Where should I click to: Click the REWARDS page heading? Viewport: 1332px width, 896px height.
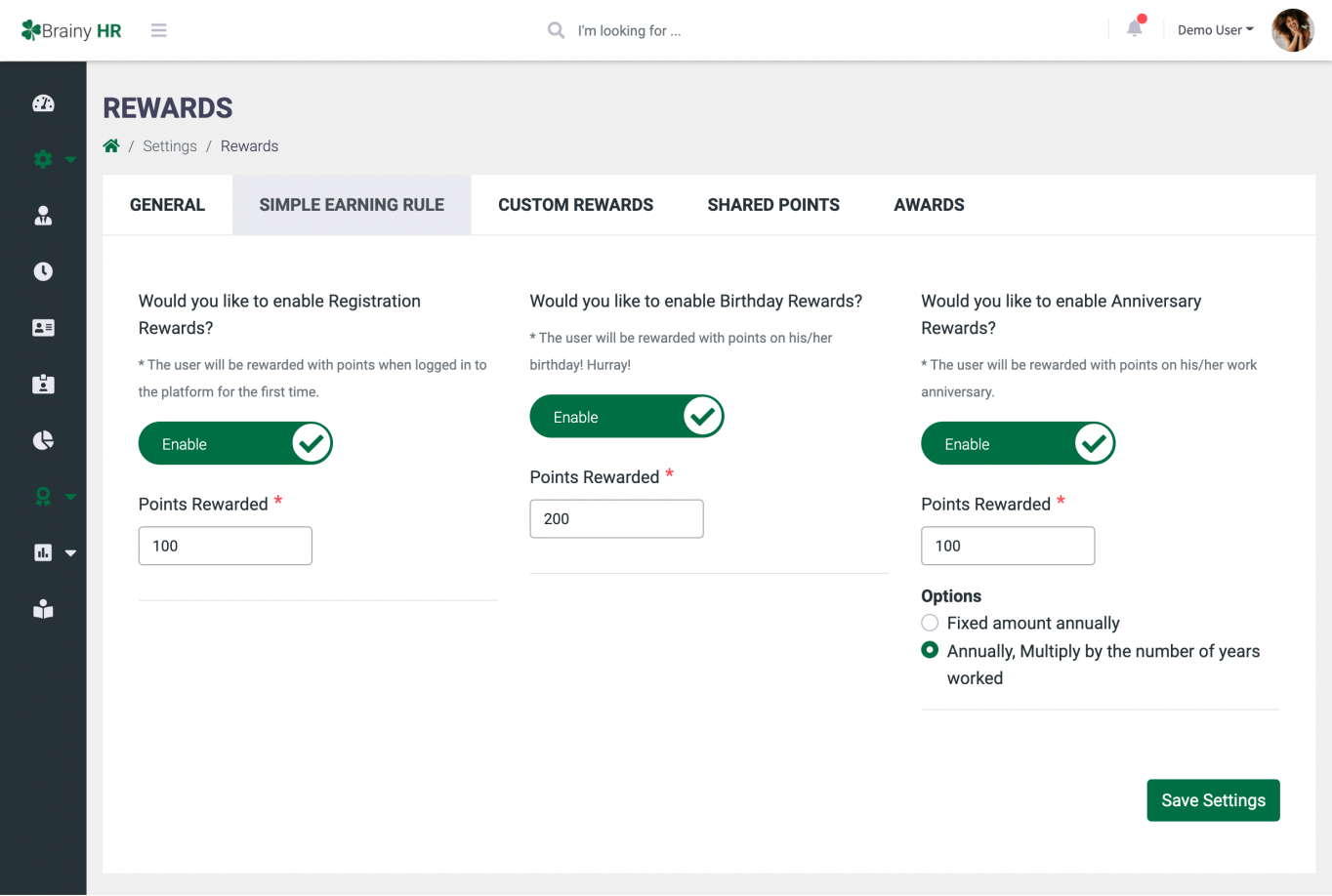pyautogui.click(x=168, y=107)
